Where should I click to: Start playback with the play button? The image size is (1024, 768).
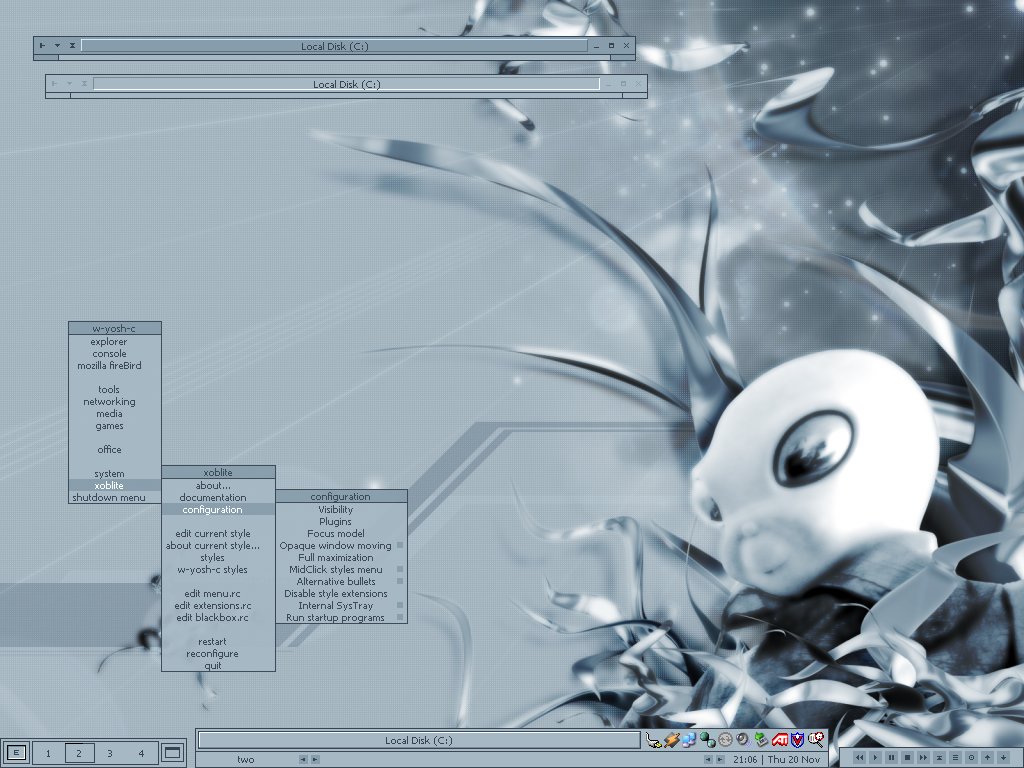tap(875, 757)
